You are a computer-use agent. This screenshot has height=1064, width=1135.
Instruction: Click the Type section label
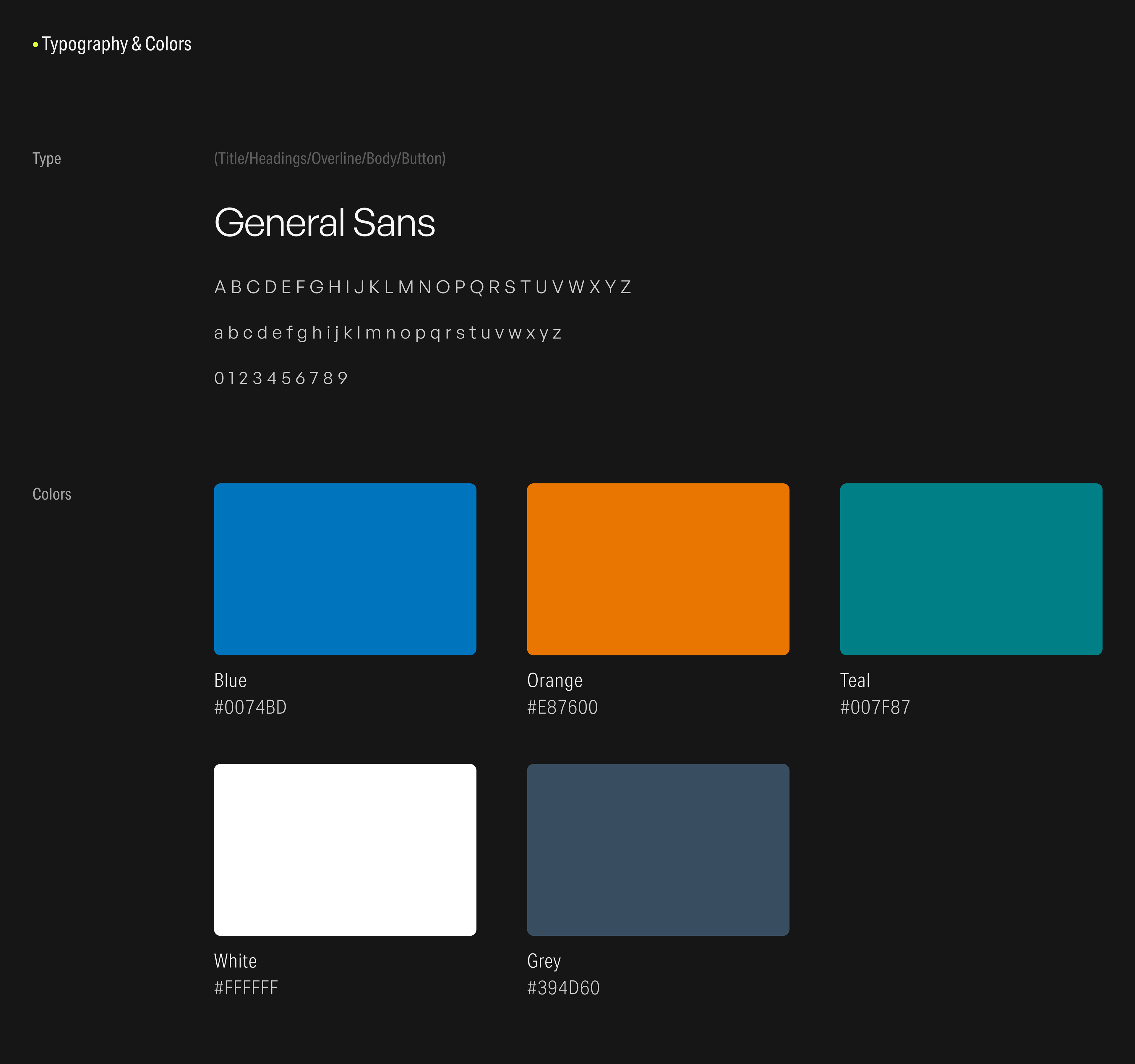pos(47,158)
